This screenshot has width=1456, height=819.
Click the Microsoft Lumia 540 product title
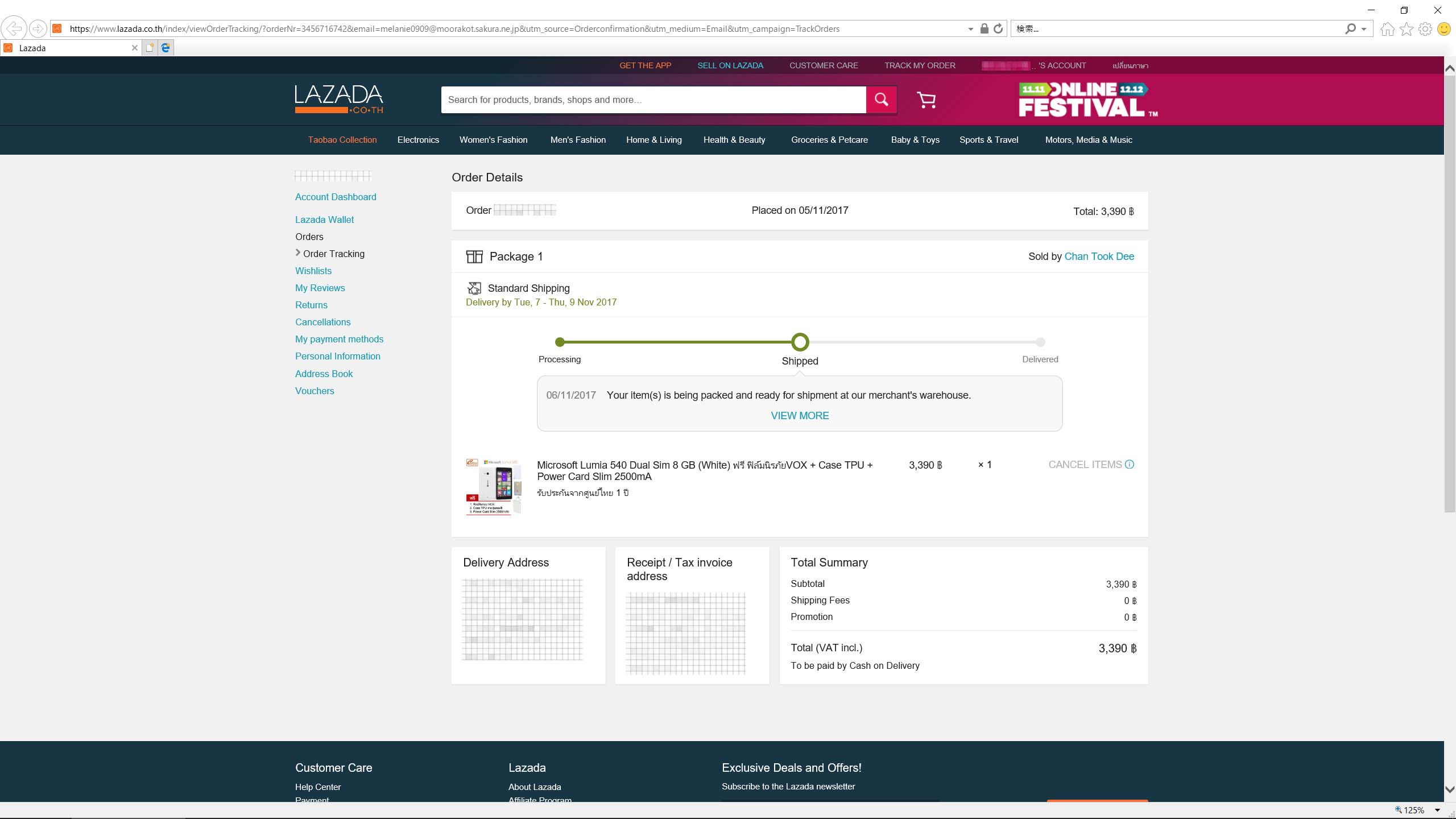click(x=705, y=471)
